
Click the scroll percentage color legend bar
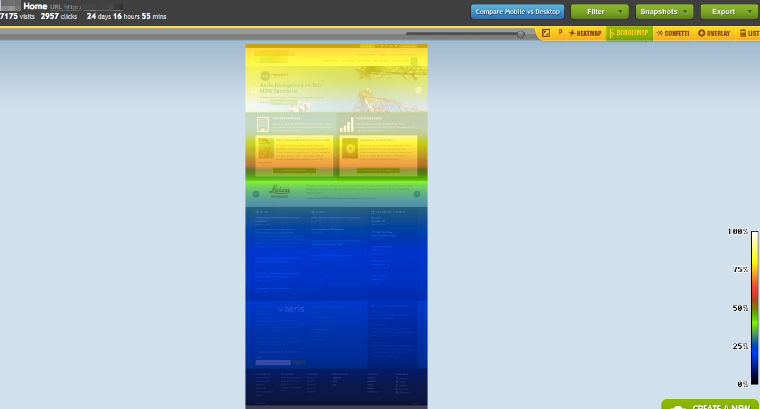pyautogui.click(x=755, y=308)
